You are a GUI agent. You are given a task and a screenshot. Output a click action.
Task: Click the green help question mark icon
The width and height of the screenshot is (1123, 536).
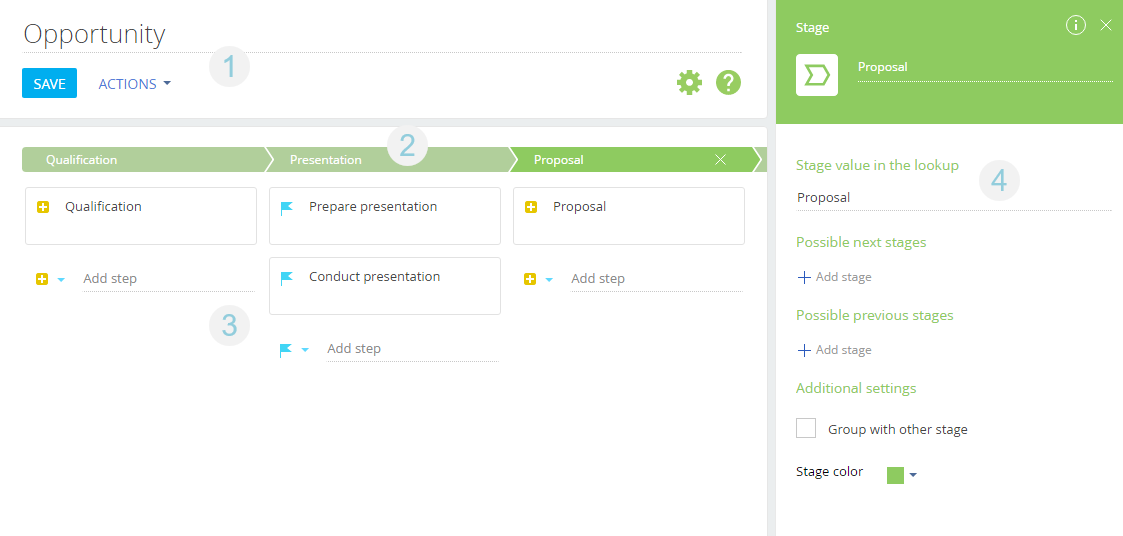tap(728, 83)
